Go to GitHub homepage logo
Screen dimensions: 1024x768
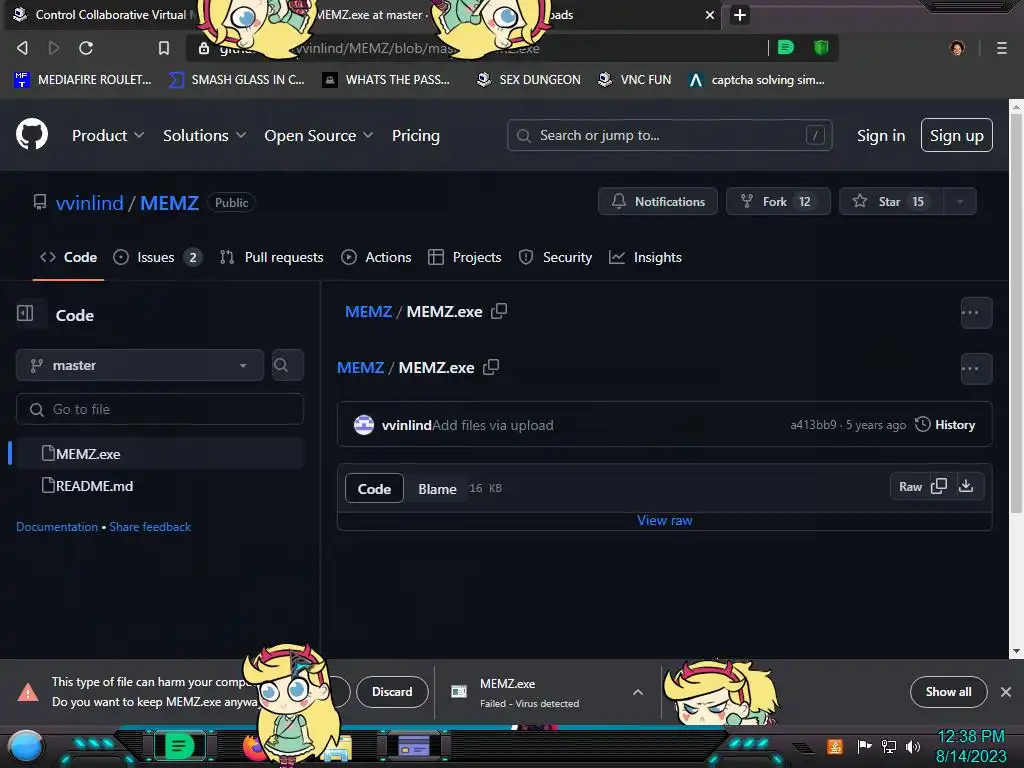coord(32,135)
